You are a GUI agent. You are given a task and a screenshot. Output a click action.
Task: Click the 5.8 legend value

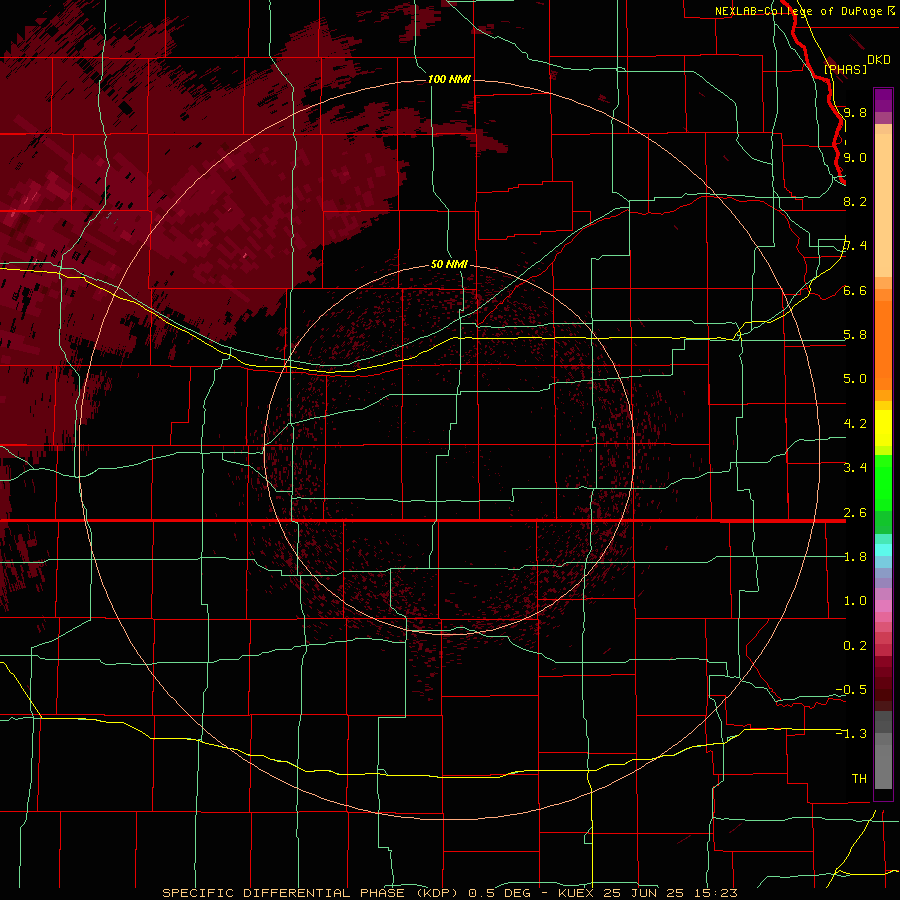point(855,335)
